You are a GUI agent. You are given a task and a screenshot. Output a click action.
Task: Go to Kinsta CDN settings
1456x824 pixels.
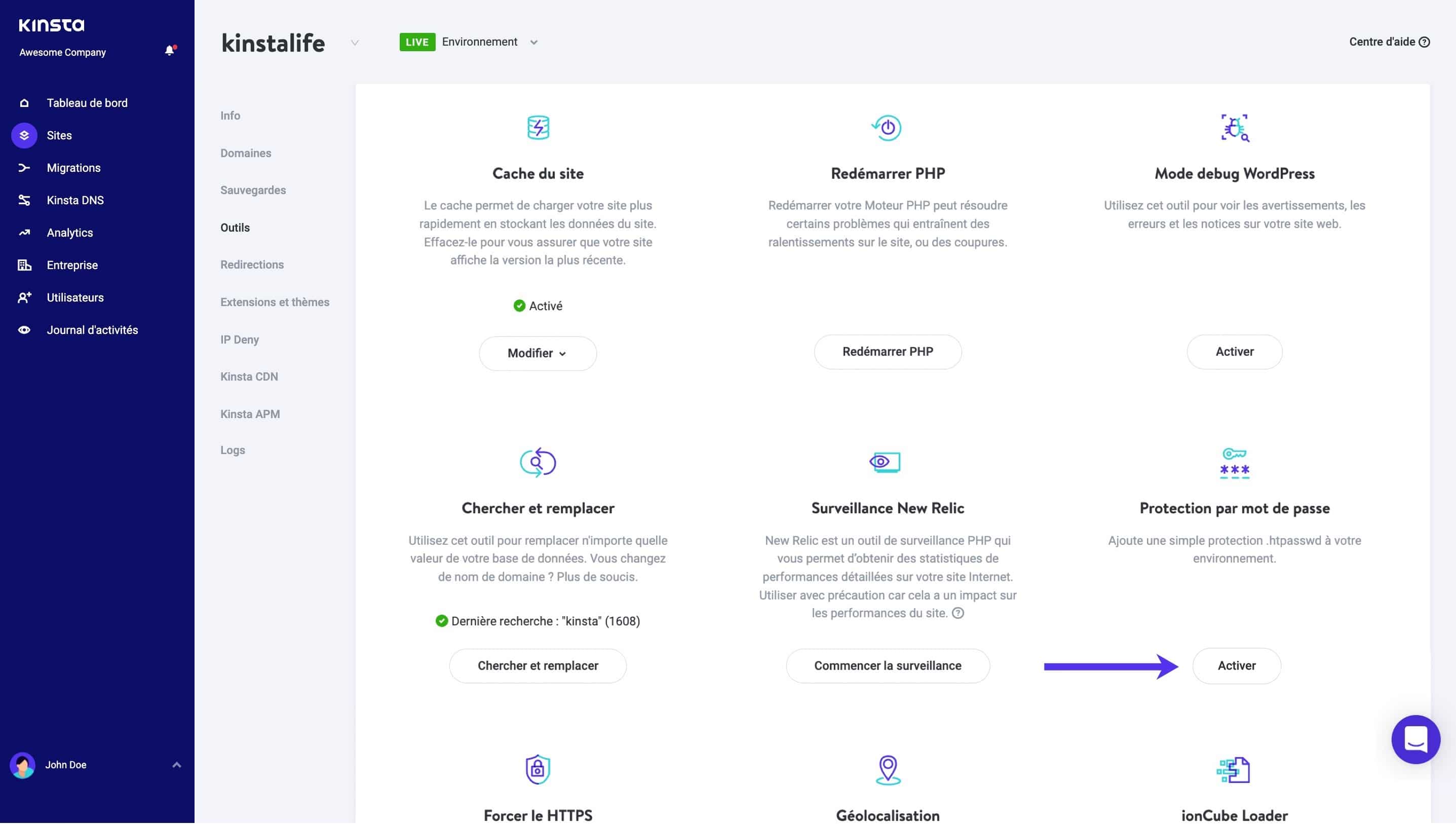(249, 377)
